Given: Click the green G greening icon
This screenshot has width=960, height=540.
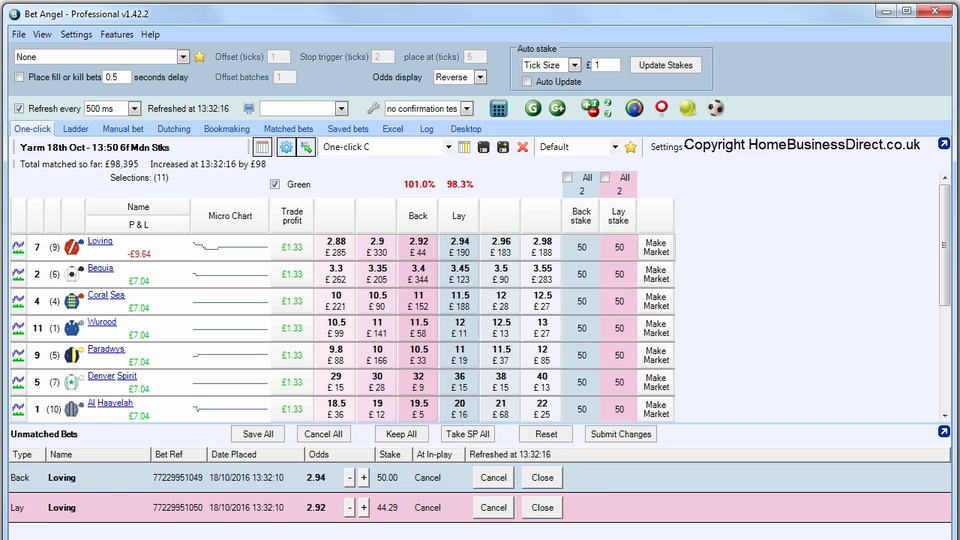Looking at the screenshot, I should (533, 108).
